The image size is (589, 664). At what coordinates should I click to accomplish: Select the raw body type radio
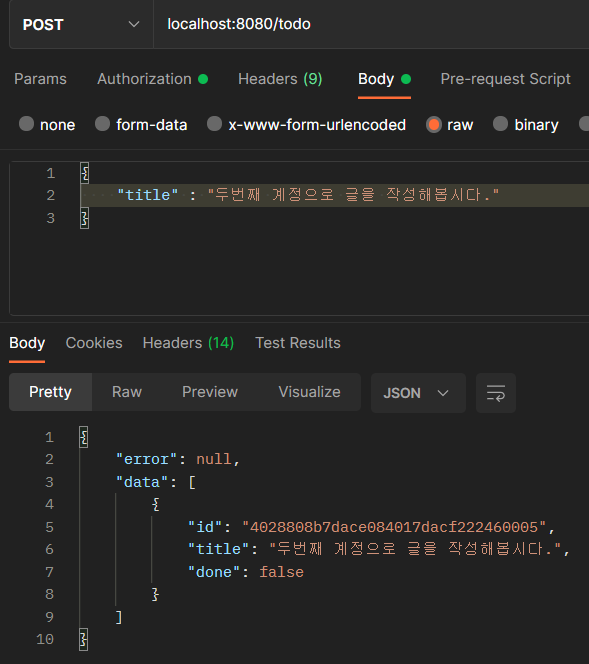(x=434, y=124)
